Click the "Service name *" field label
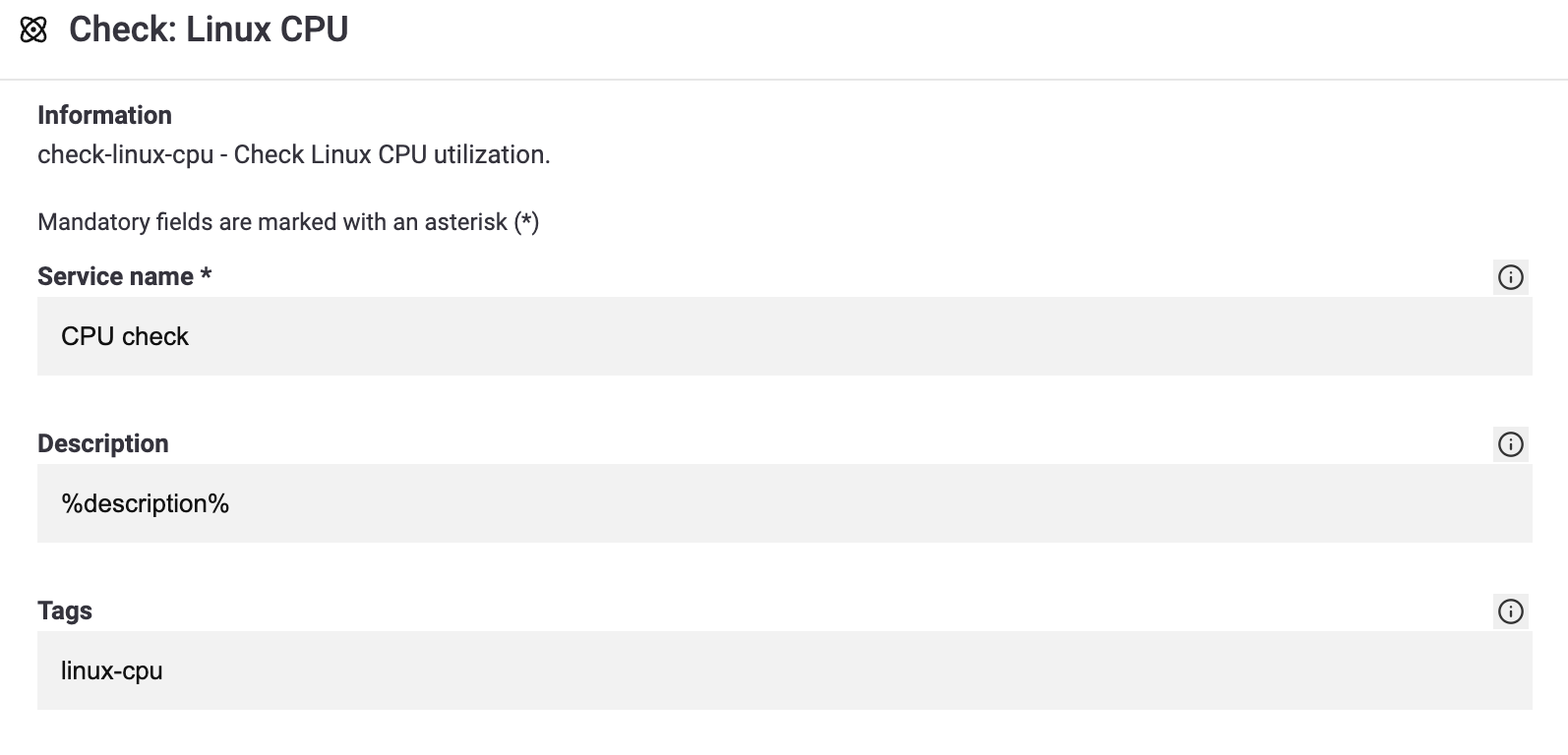 pyautogui.click(x=125, y=277)
